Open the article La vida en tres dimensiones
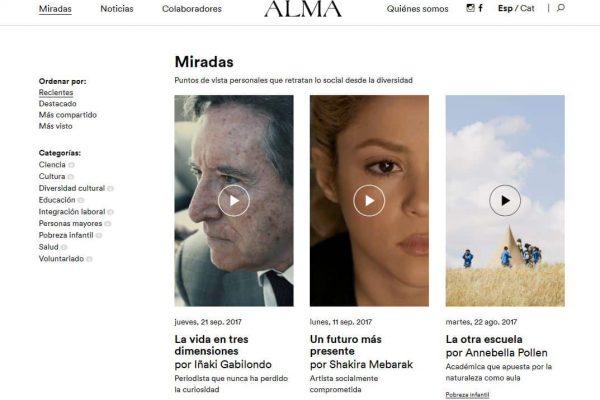The image size is (600, 400). click(x=211, y=345)
